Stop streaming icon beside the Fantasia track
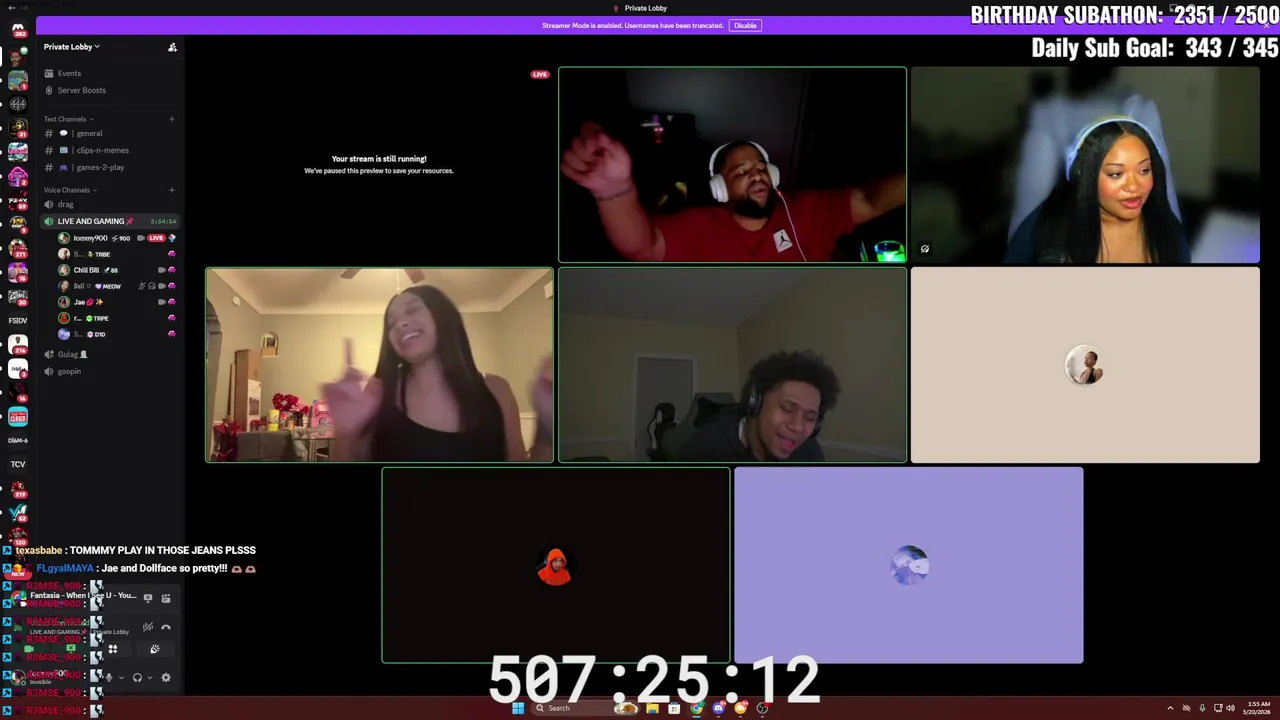The height and width of the screenshot is (720, 1280). tap(148, 598)
